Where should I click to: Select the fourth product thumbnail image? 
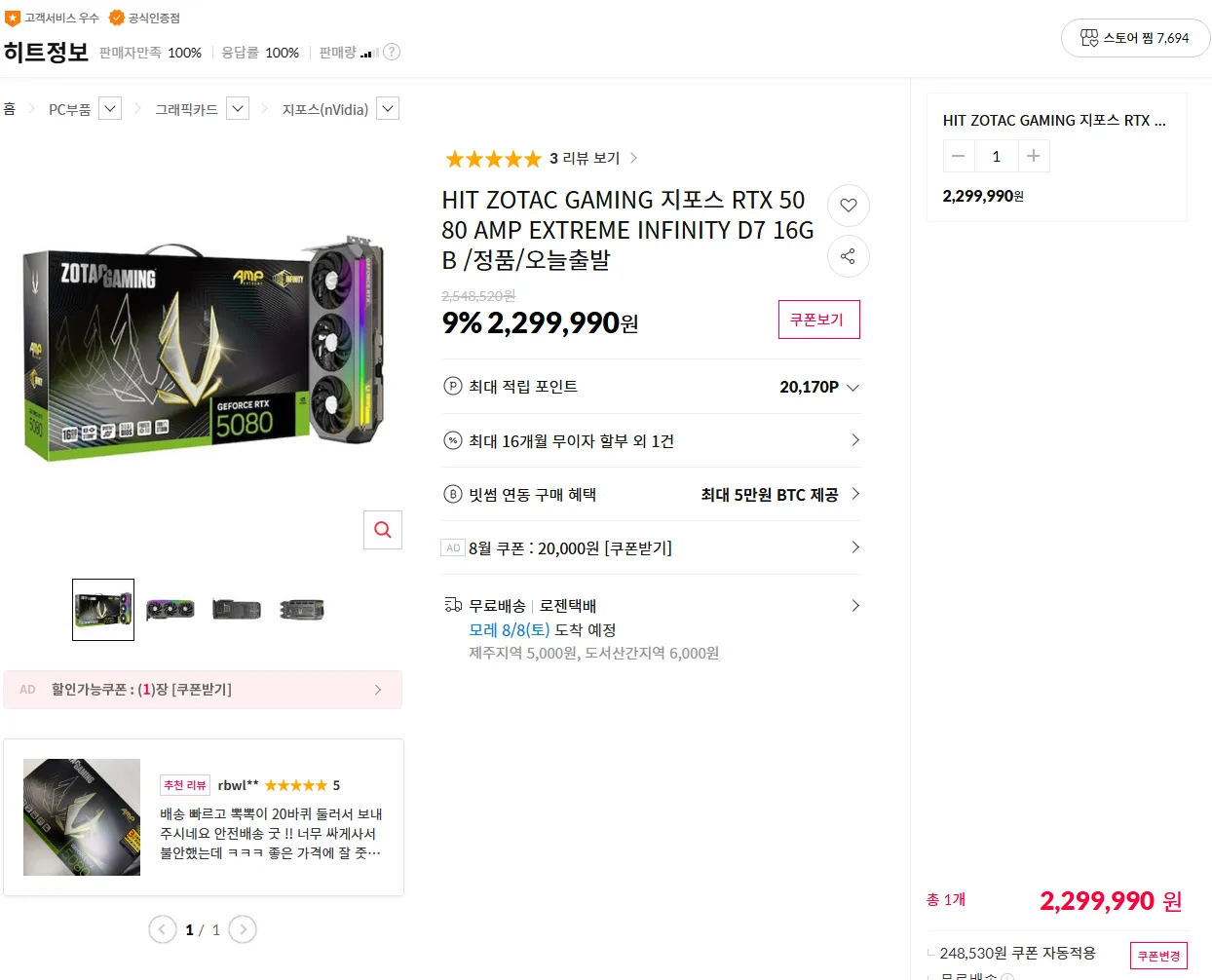pyautogui.click(x=302, y=610)
